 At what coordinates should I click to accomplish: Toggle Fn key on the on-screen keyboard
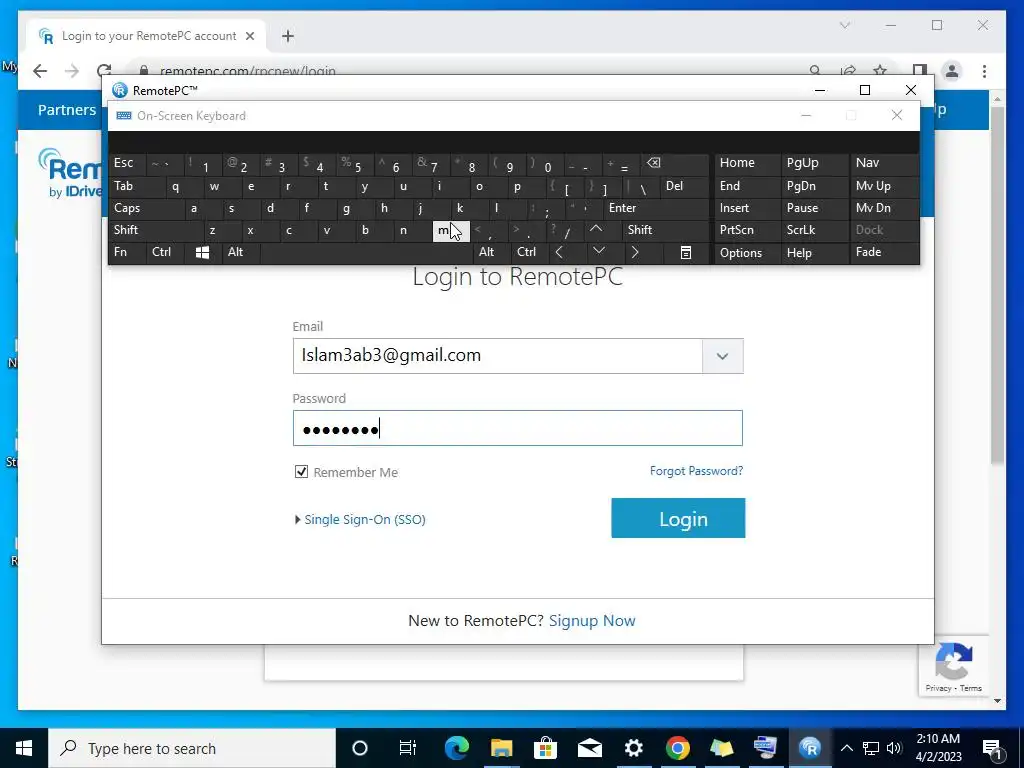tap(127, 252)
